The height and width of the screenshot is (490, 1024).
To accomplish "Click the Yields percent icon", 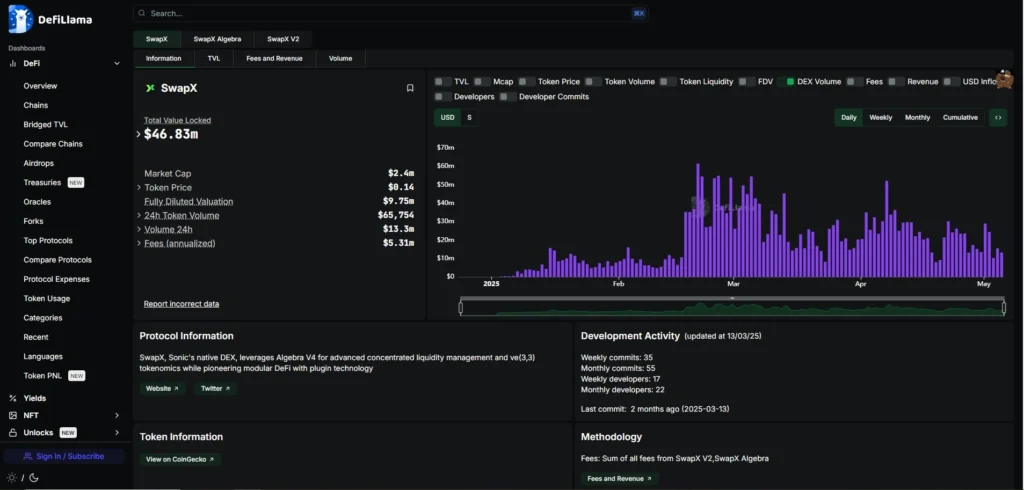I will click(x=12, y=398).
